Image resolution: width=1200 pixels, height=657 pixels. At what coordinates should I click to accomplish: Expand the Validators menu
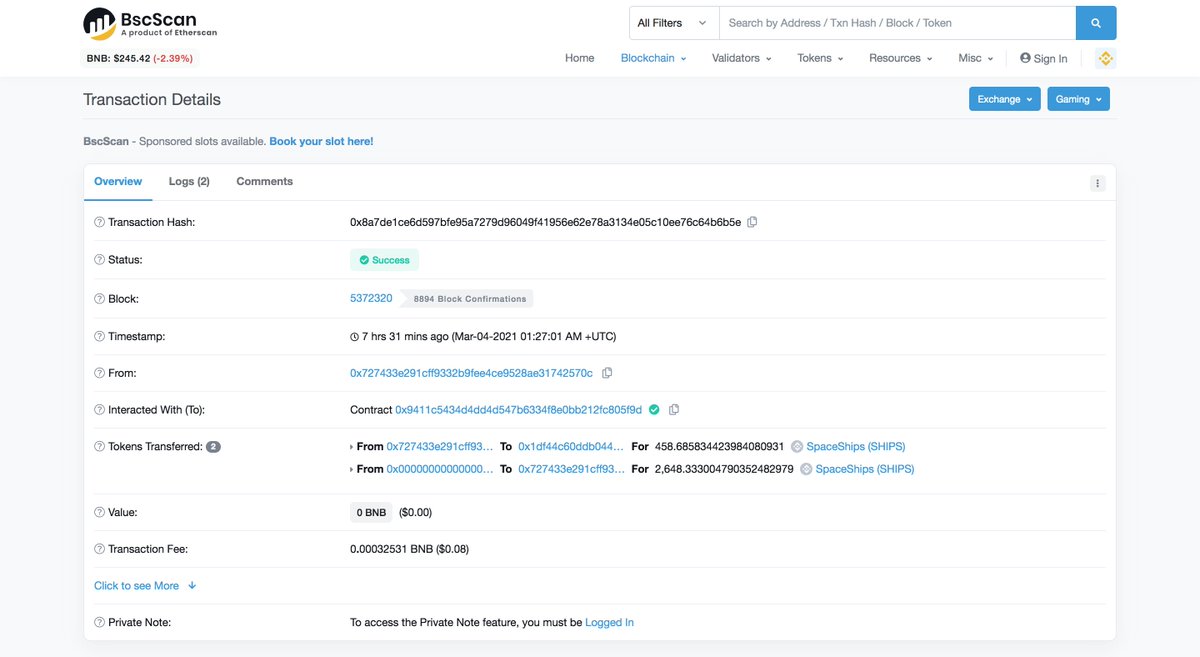[x=741, y=58]
